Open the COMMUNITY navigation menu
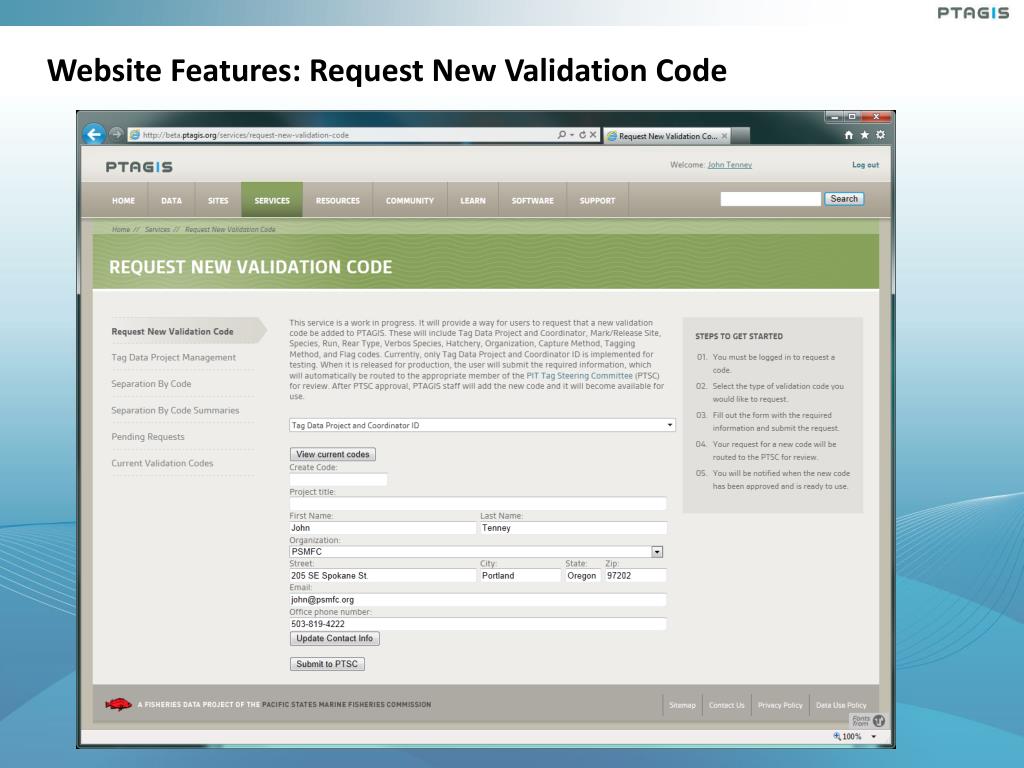 coord(409,200)
